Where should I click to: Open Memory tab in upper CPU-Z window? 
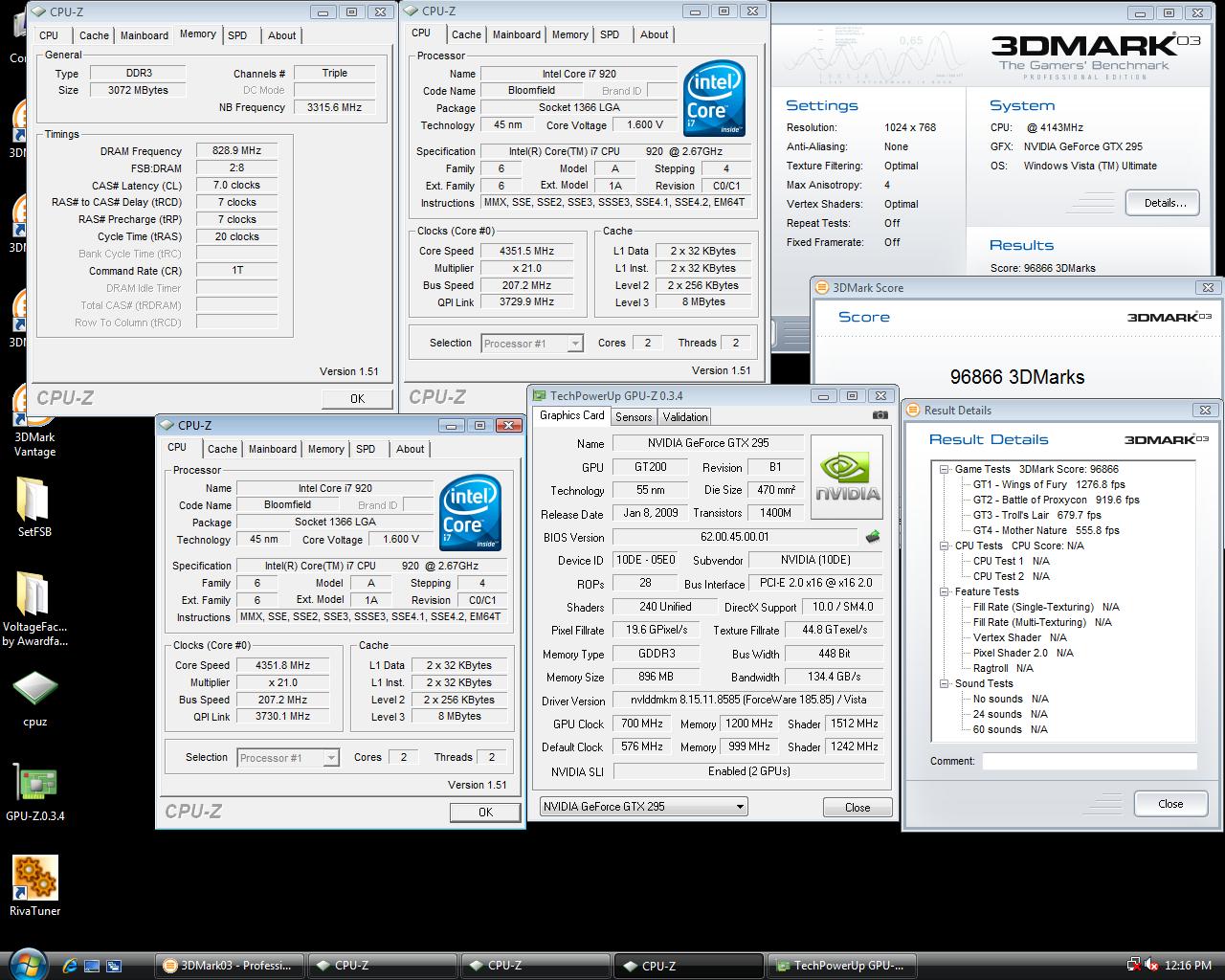(x=569, y=34)
